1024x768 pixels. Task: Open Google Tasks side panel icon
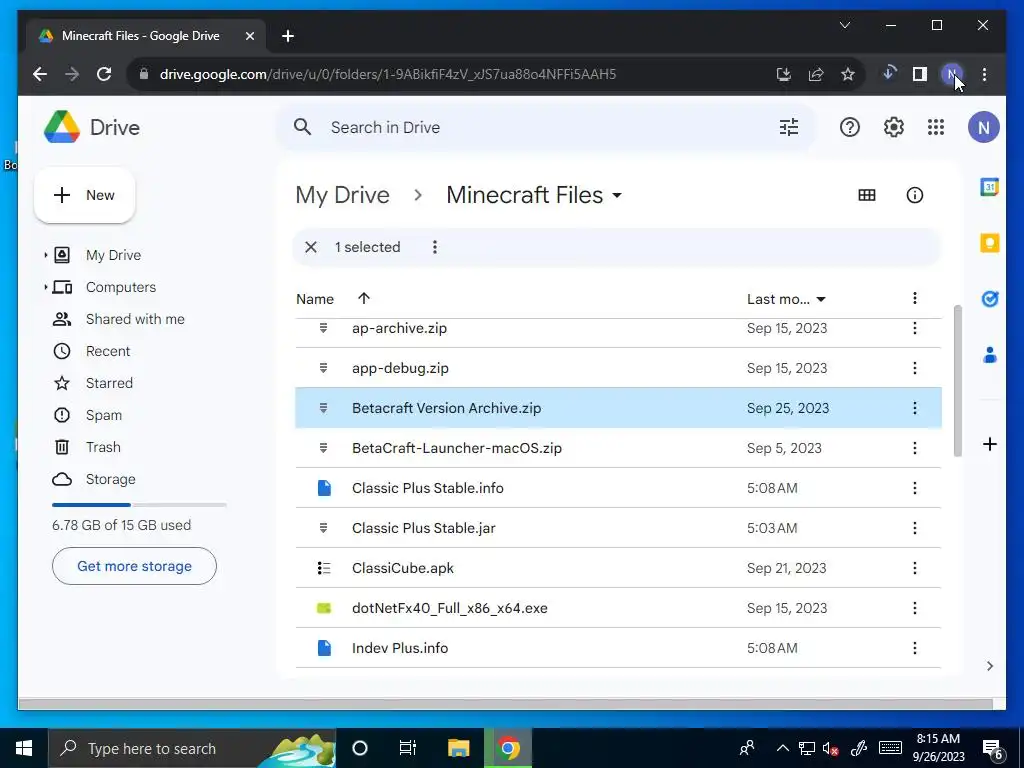tap(989, 299)
